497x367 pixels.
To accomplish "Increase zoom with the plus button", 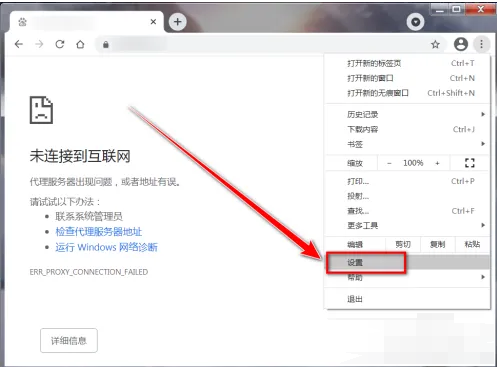I will pyautogui.click(x=437, y=163).
